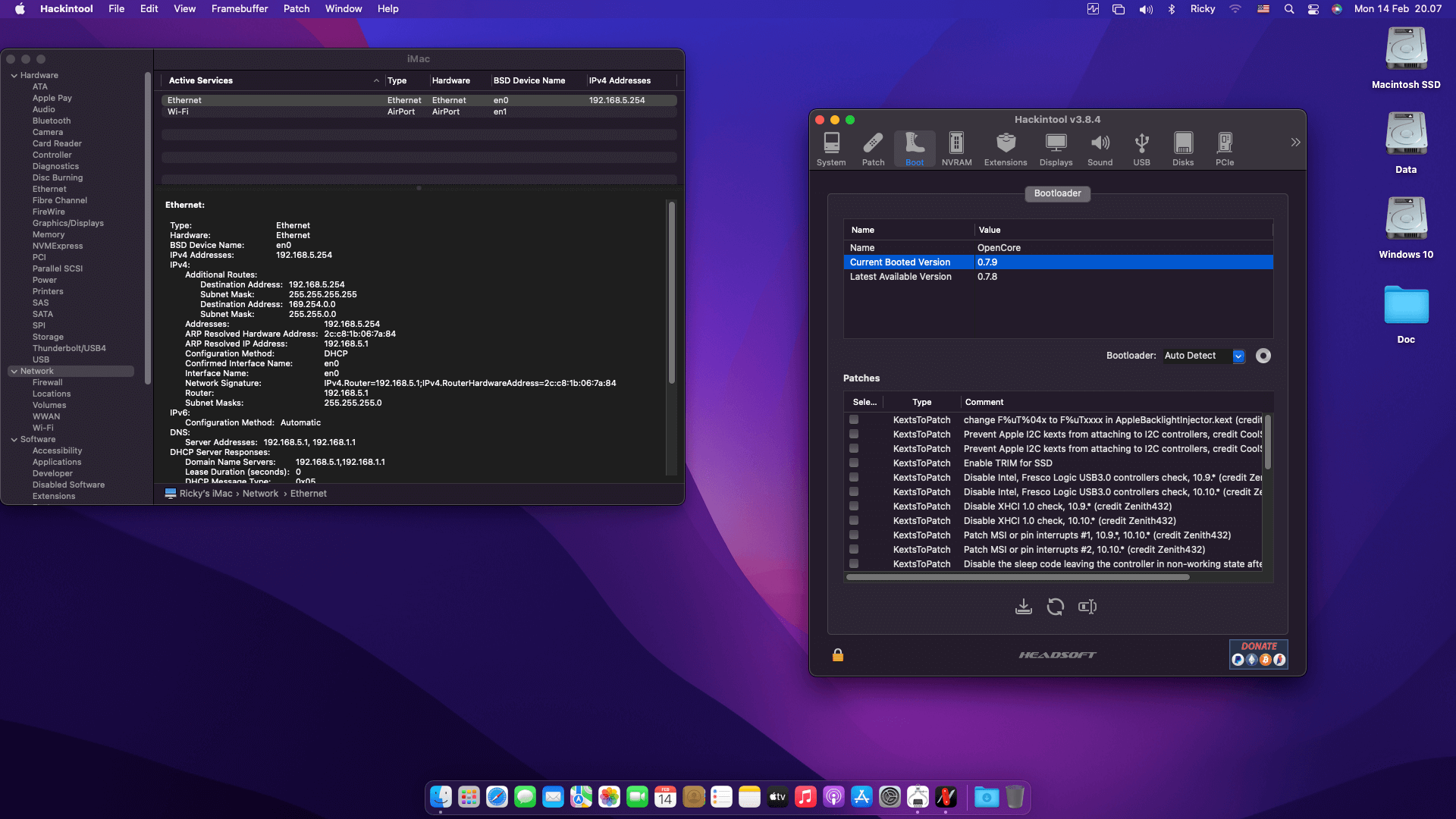Open the Disks section in Hackintool
1456x819 pixels.
1183,149
